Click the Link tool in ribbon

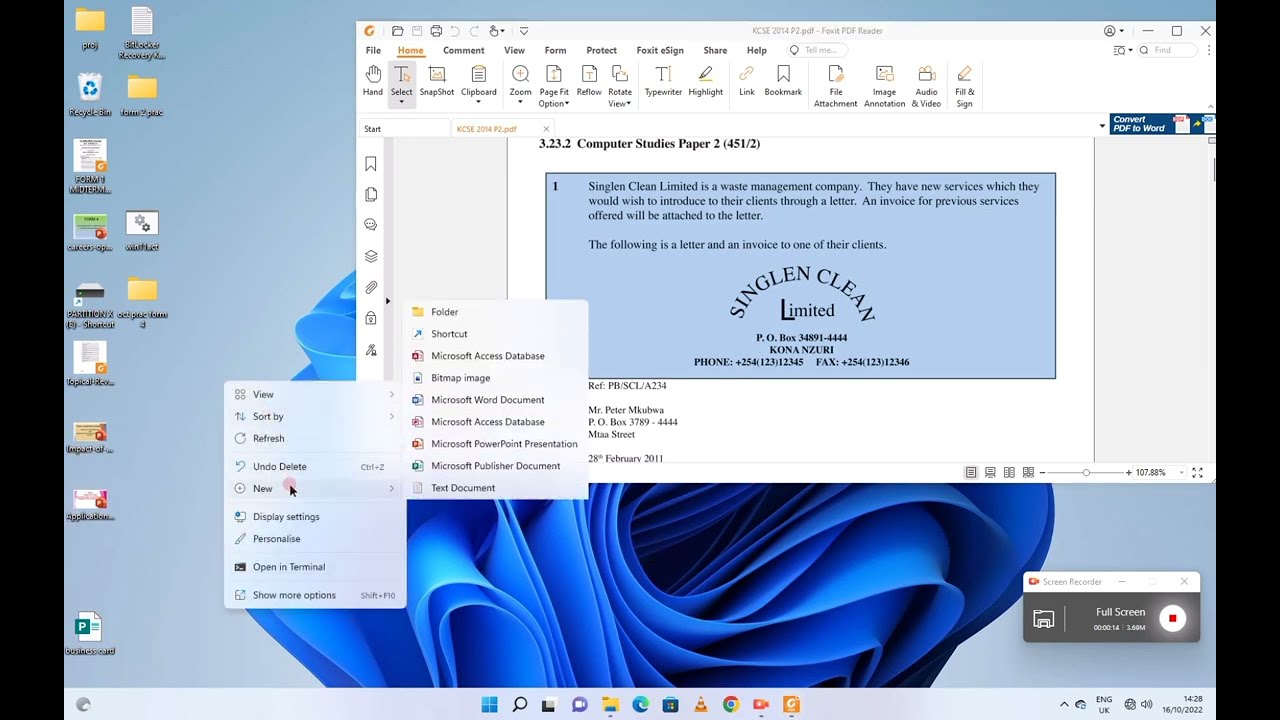pos(747,81)
